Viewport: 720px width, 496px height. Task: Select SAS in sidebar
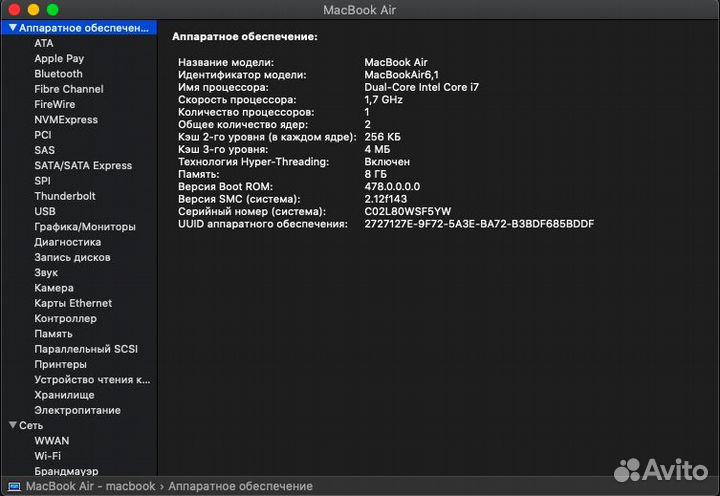click(x=45, y=150)
